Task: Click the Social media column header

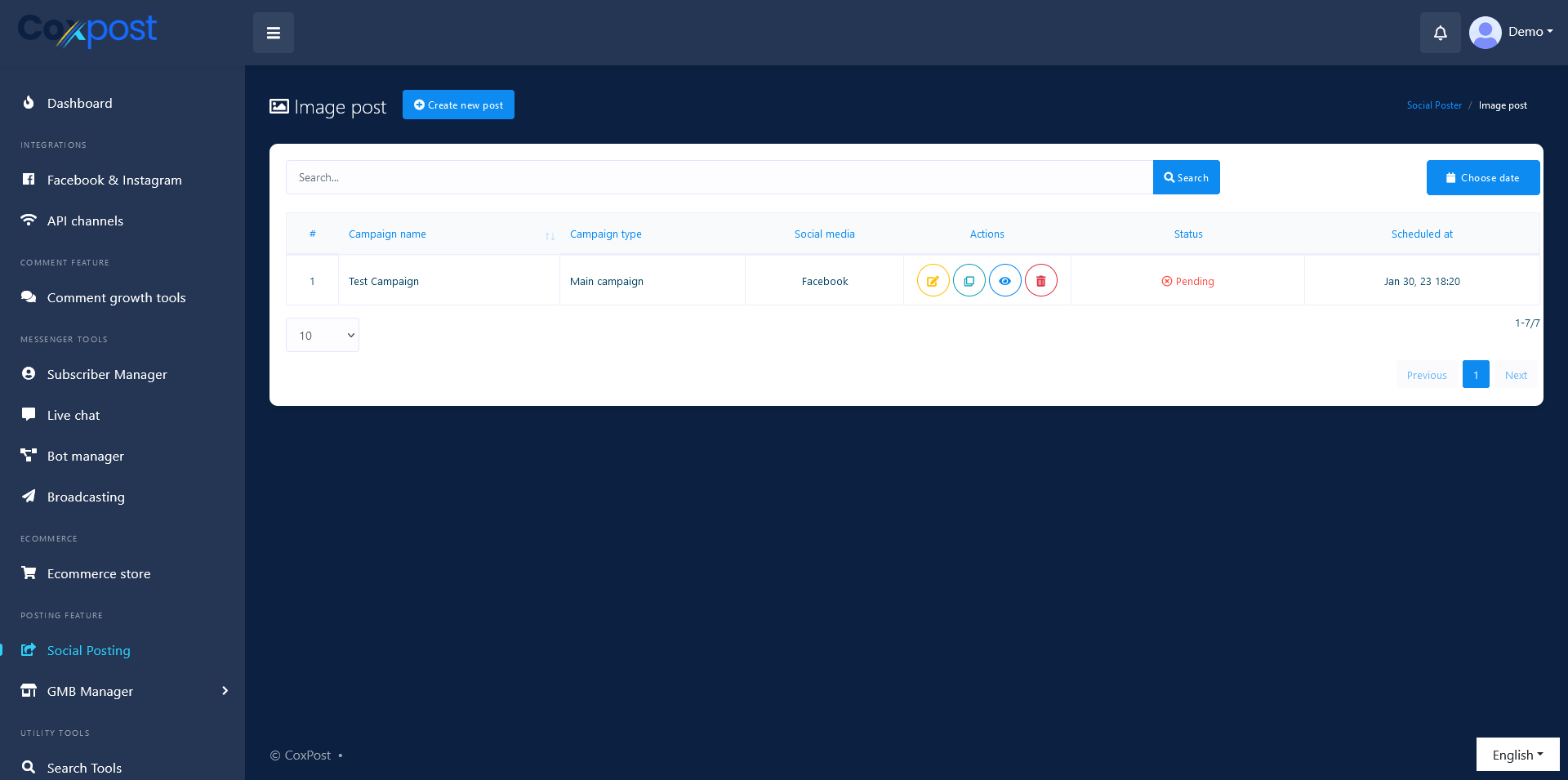Action: tap(825, 234)
